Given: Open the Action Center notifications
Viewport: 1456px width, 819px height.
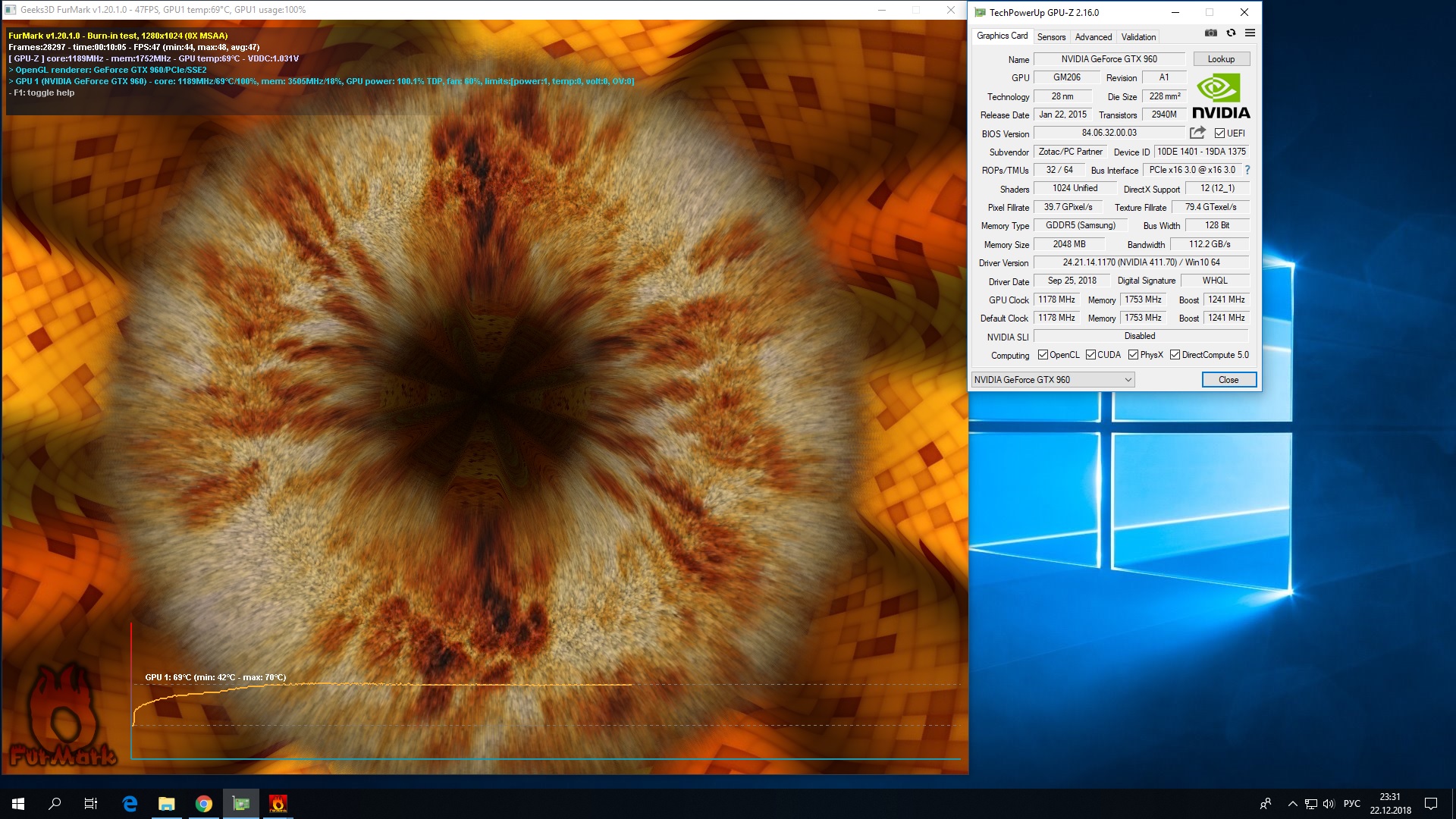Looking at the screenshot, I should (1431, 804).
